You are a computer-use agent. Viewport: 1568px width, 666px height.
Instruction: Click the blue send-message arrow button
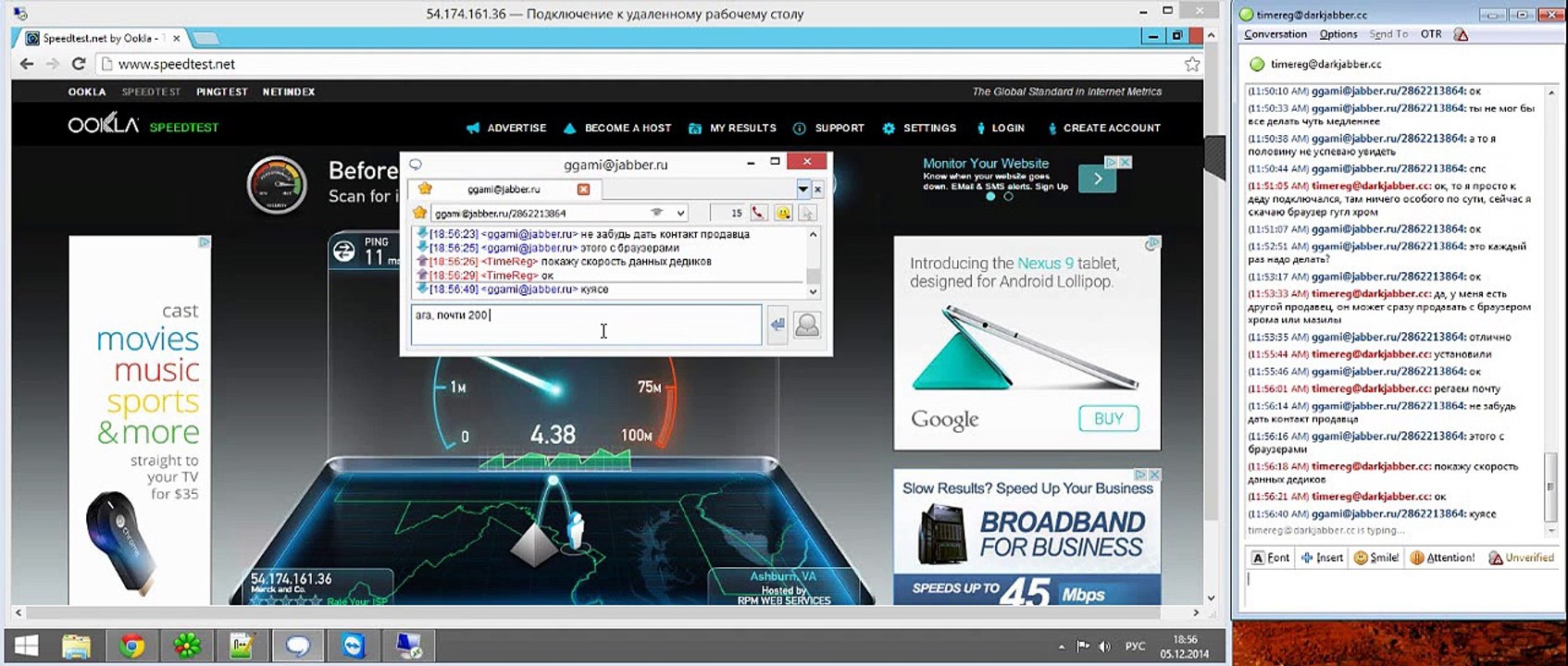(x=777, y=325)
